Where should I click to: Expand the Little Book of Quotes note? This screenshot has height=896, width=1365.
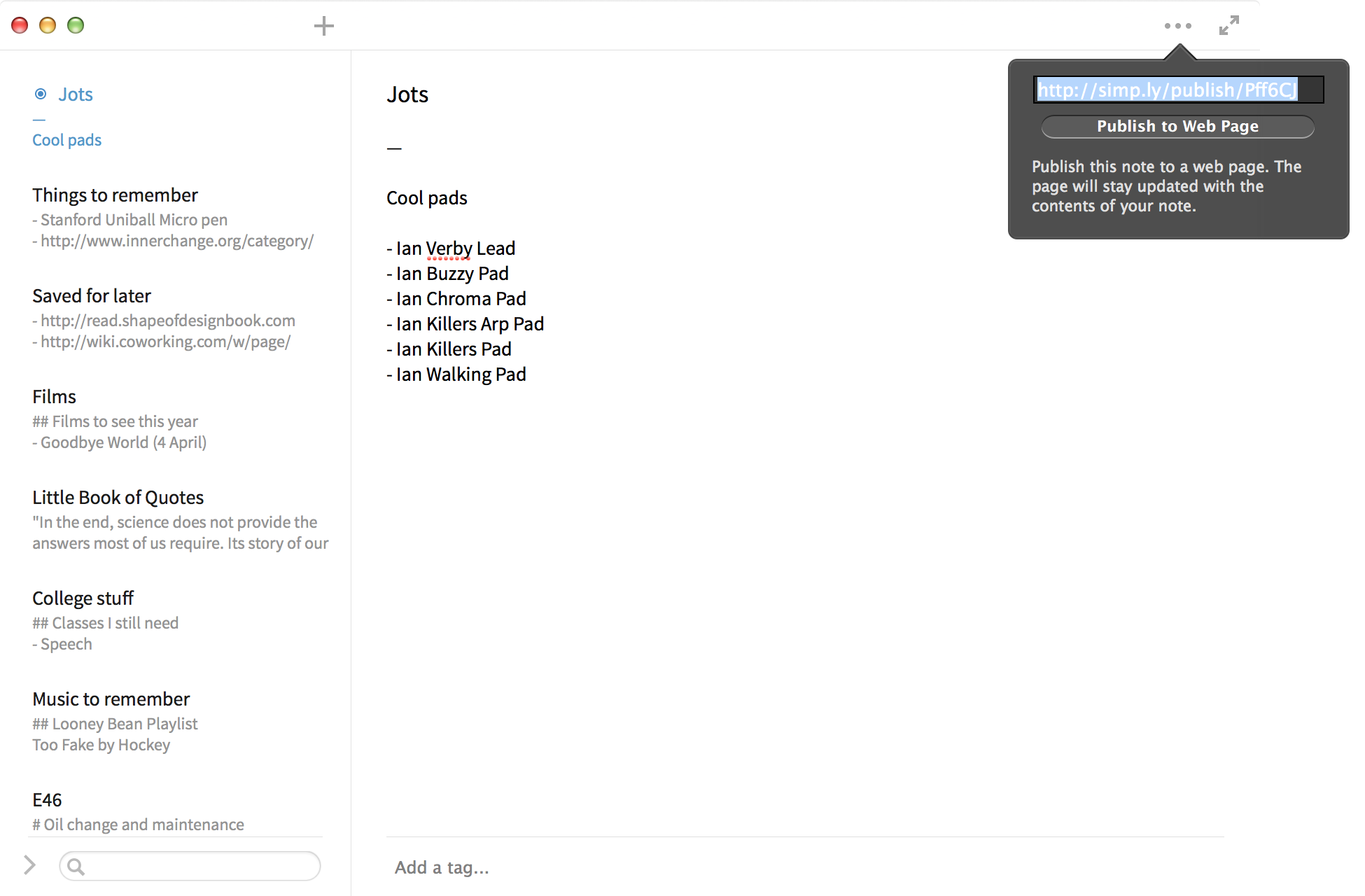tap(117, 496)
